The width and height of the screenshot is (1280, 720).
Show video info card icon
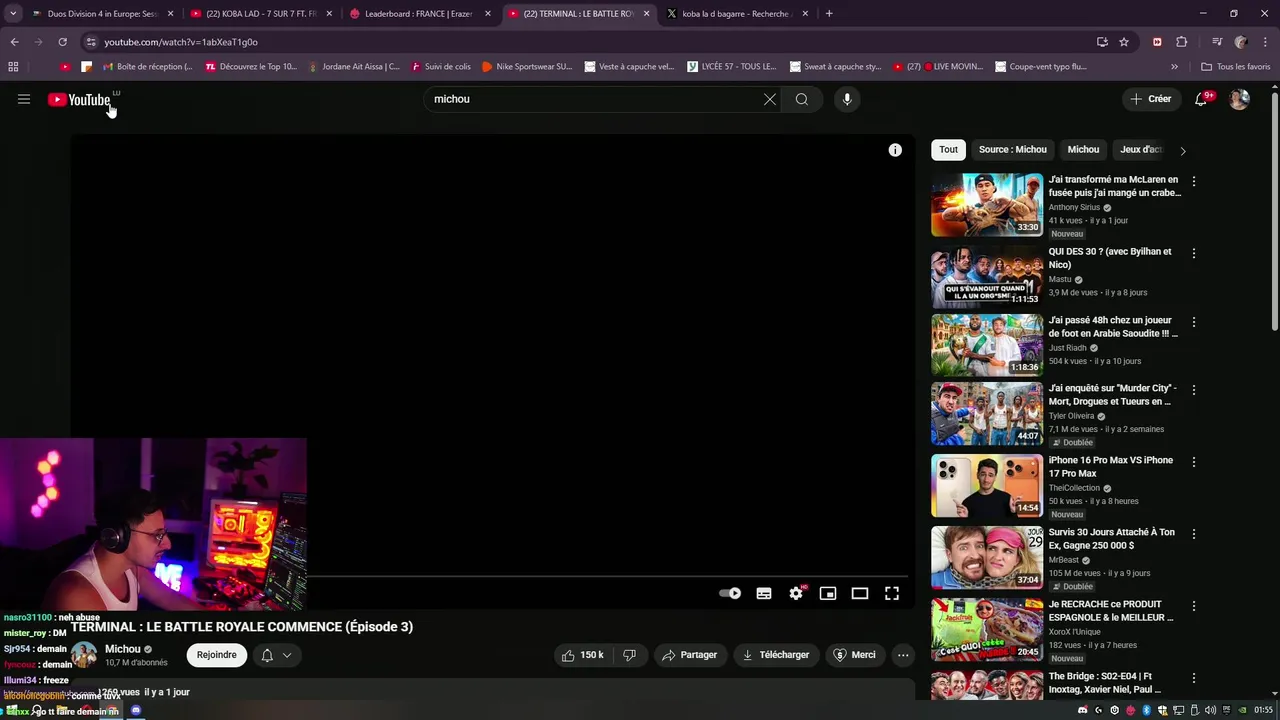(x=895, y=150)
